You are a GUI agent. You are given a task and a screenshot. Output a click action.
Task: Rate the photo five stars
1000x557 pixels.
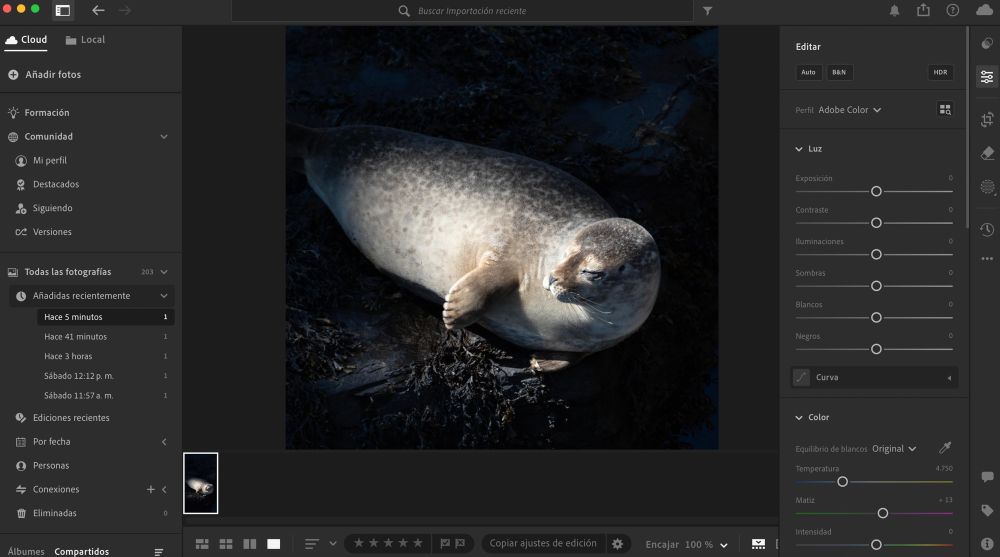418,543
